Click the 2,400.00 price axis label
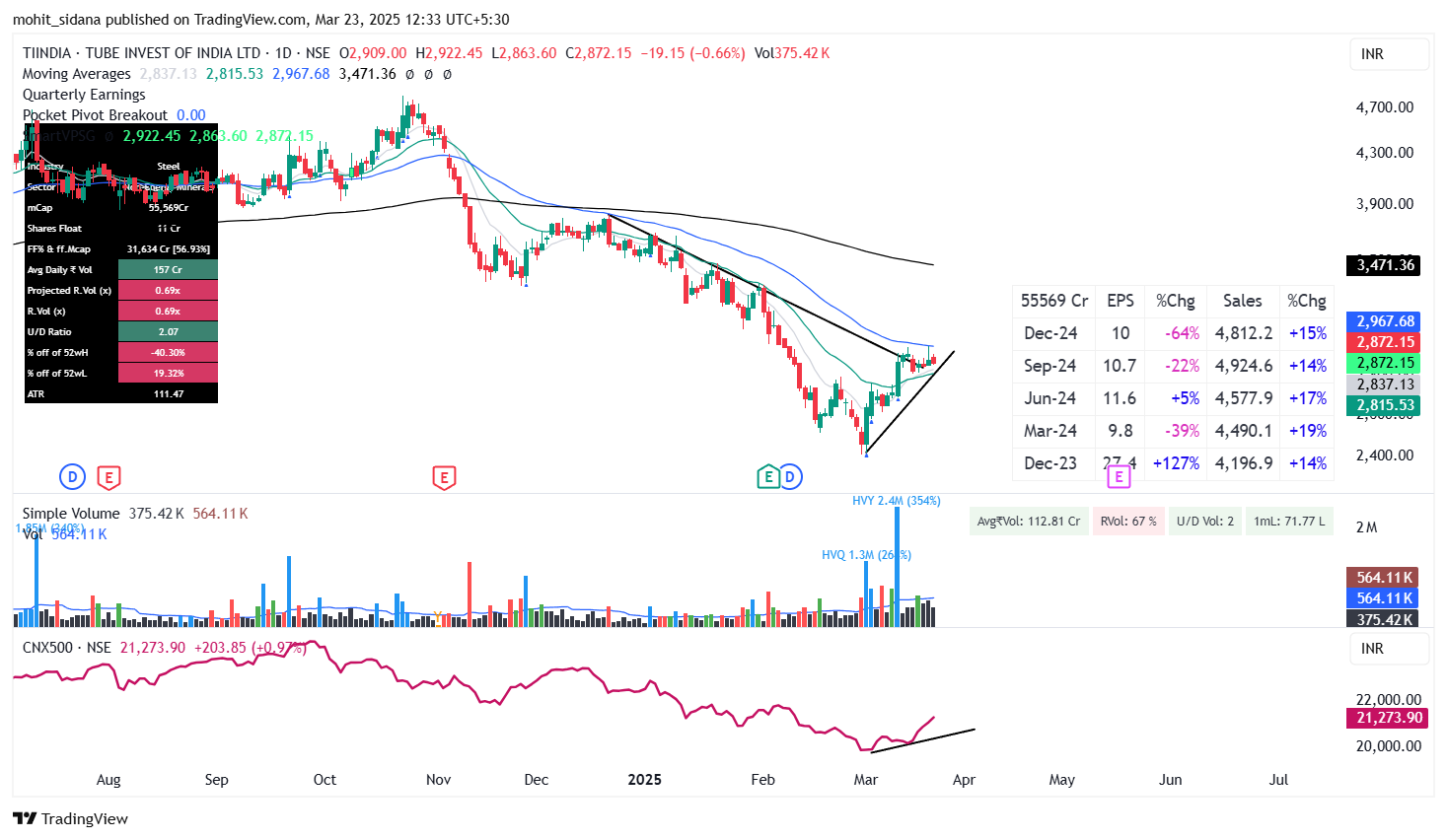 point(1385,455)
